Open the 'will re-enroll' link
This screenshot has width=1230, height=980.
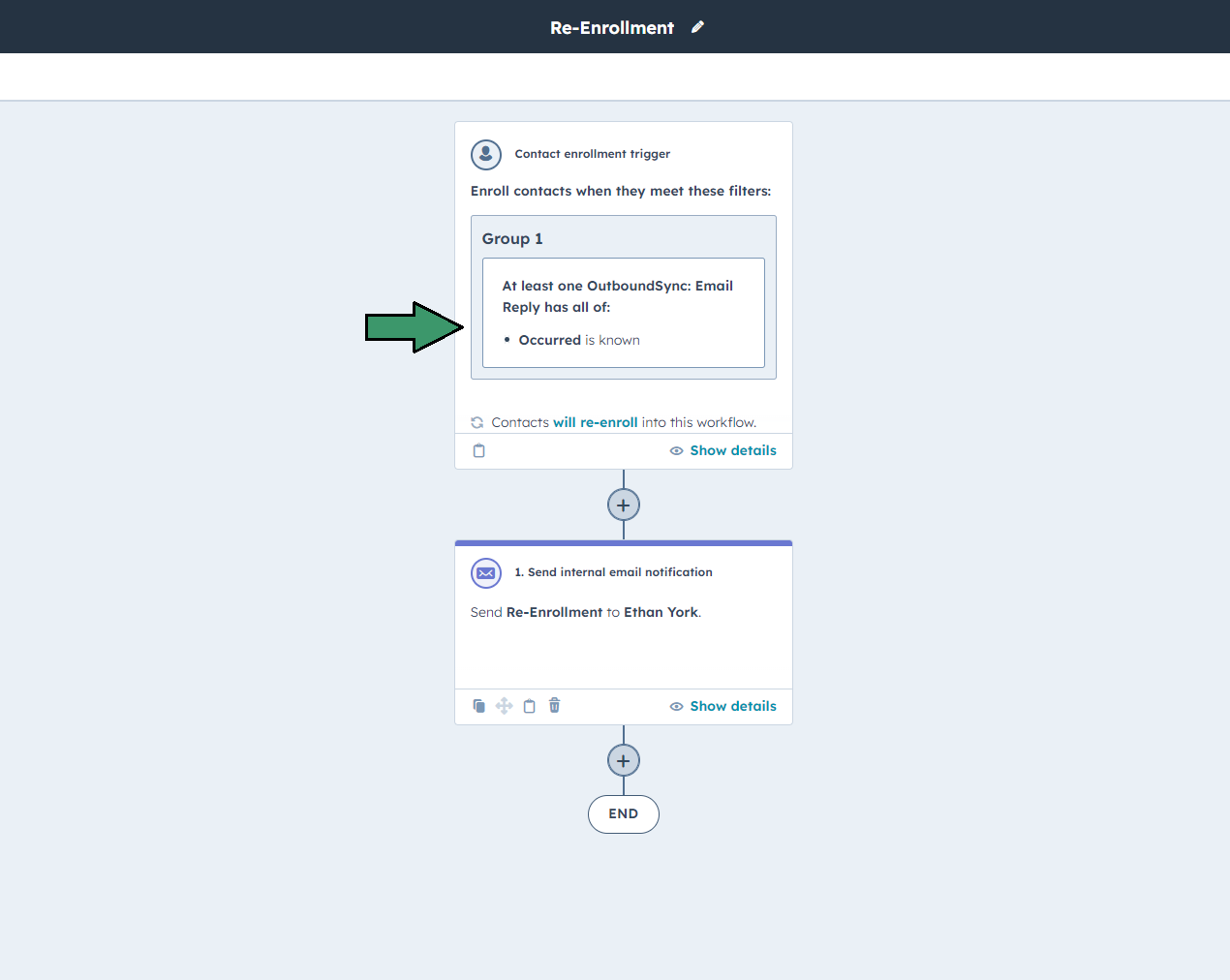pos(595,422)
